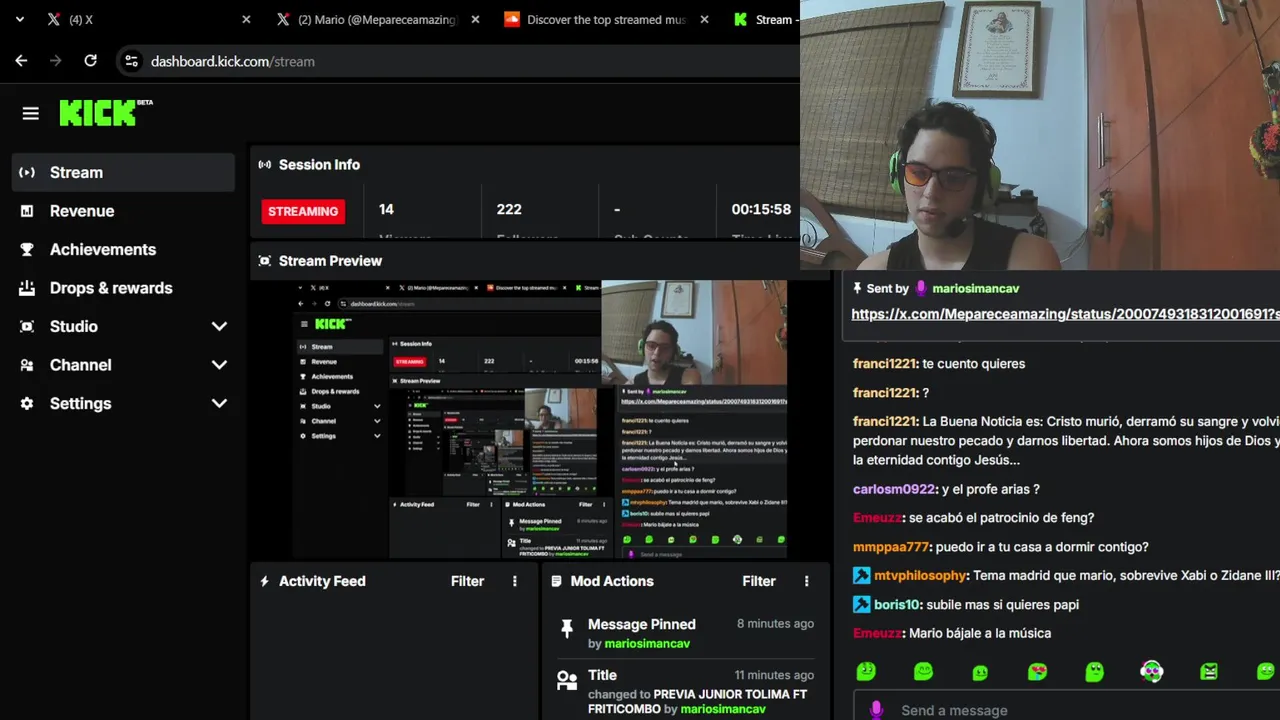The width and height of the screenshot is (1280, 720).
Task: Switch to the Mario (@Mepareceamazing) tab
Action: click(377, 20)
